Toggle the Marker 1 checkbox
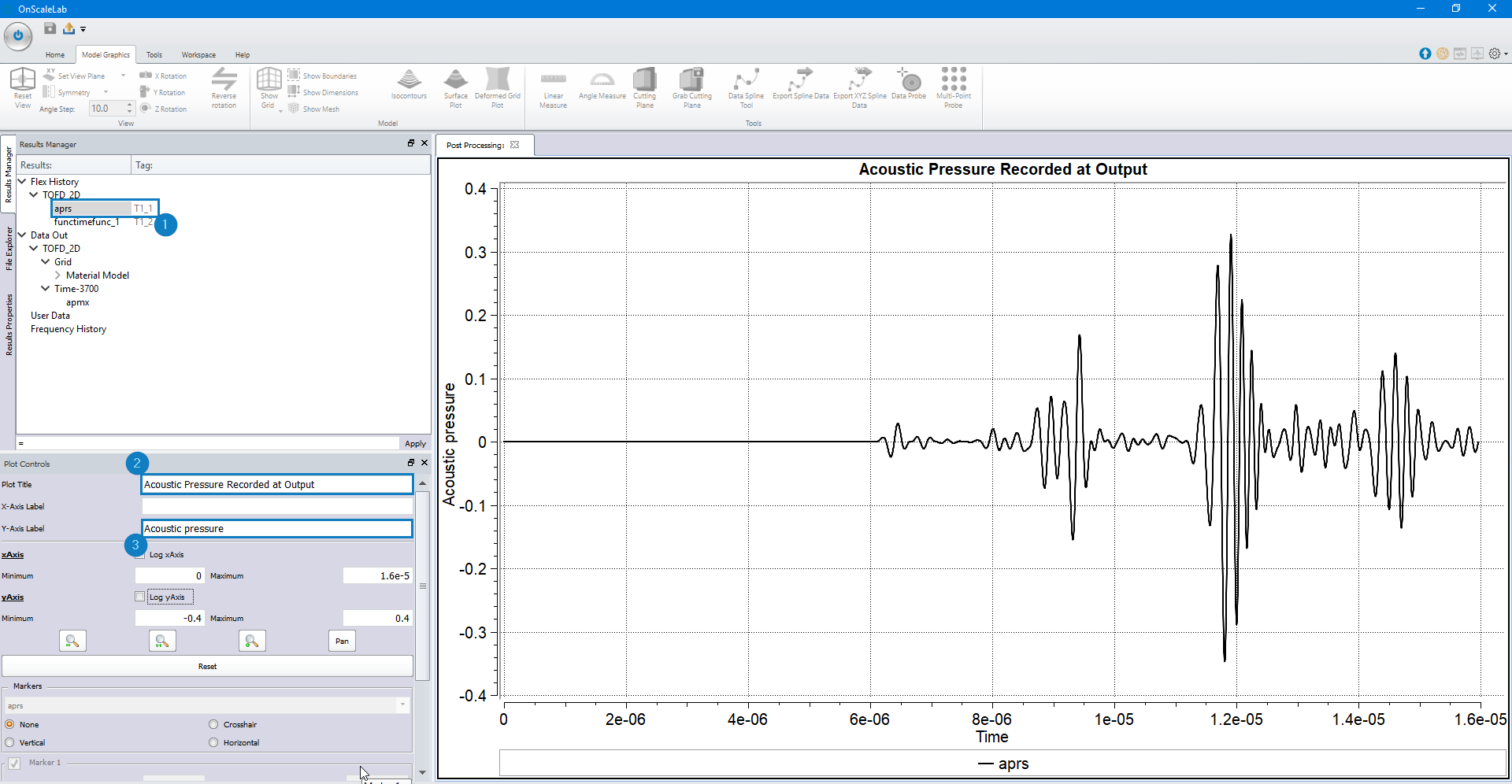 (14, 763)
